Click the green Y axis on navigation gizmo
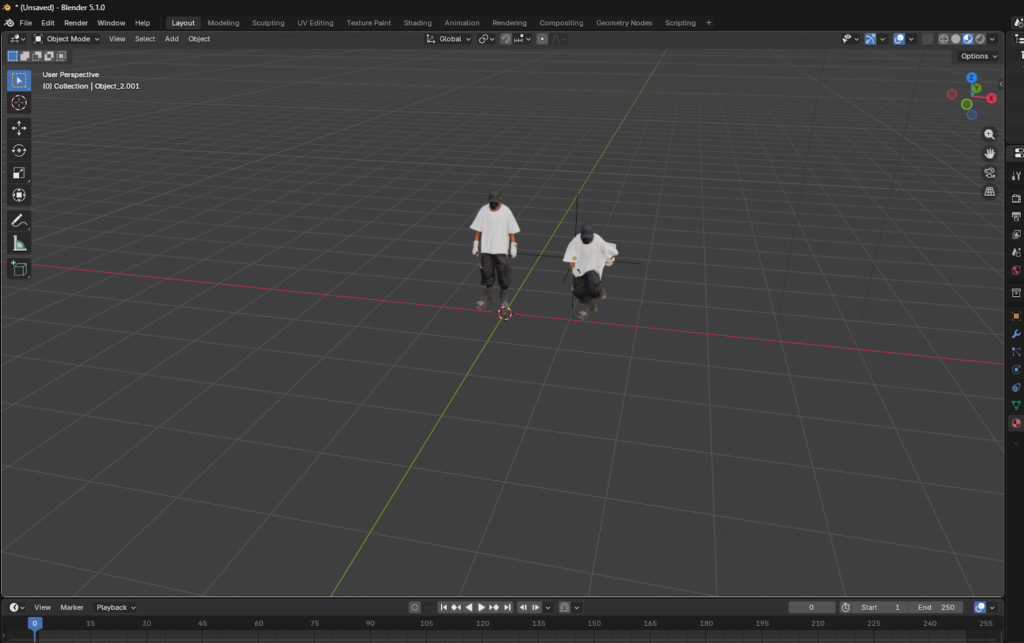Image resolution: width=1024 pixels, height=643 pixels. (x=977, y=88)
